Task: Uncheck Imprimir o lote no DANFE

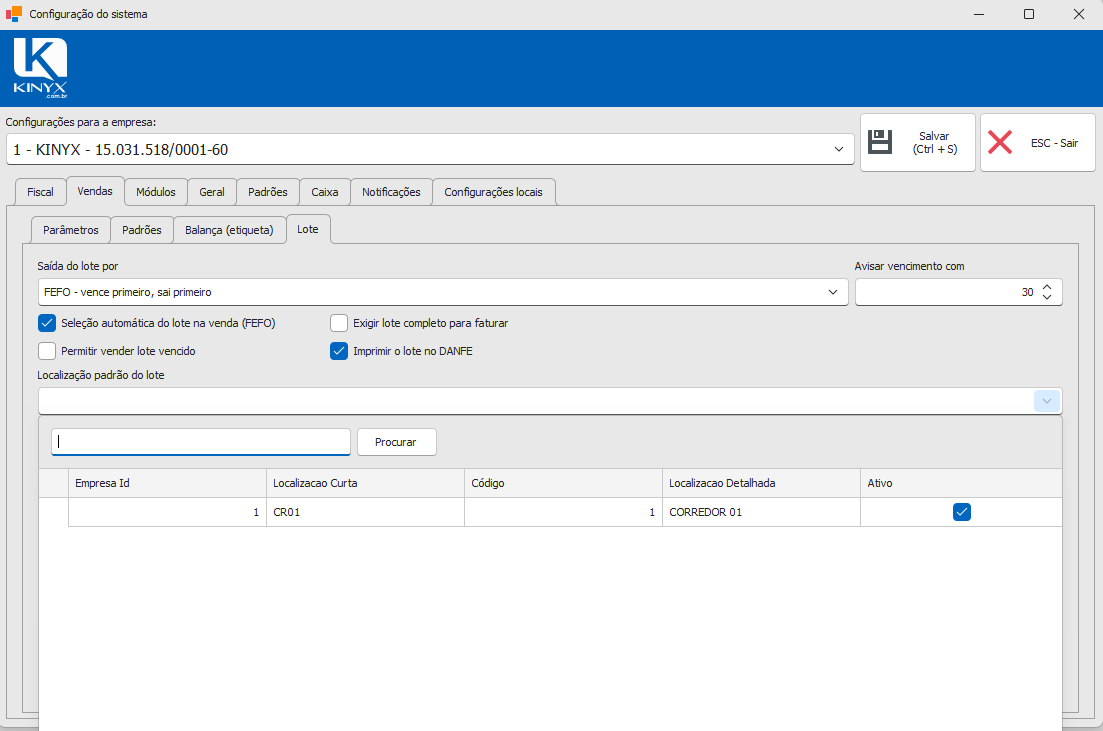Action: pos(339,351)
